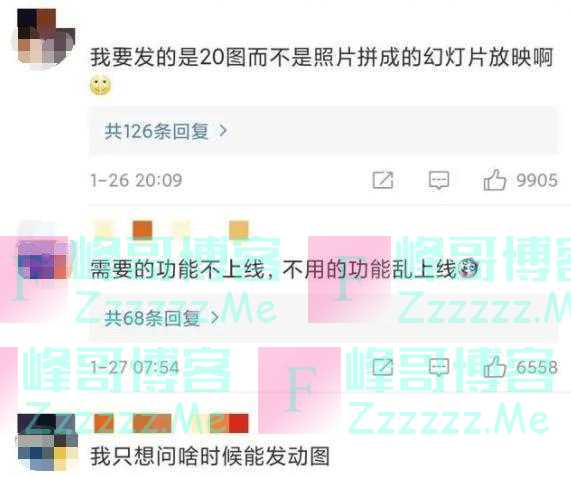The image size is (571, 477).
Task: Tap the share icon on the 1-27 07:54 comment
Action: pyautogui.click(x=383, y=367)
